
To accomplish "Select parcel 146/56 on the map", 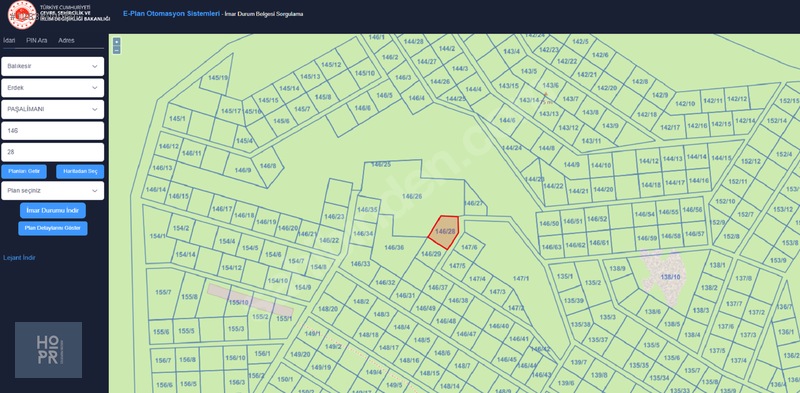I will tap(692, 210).
